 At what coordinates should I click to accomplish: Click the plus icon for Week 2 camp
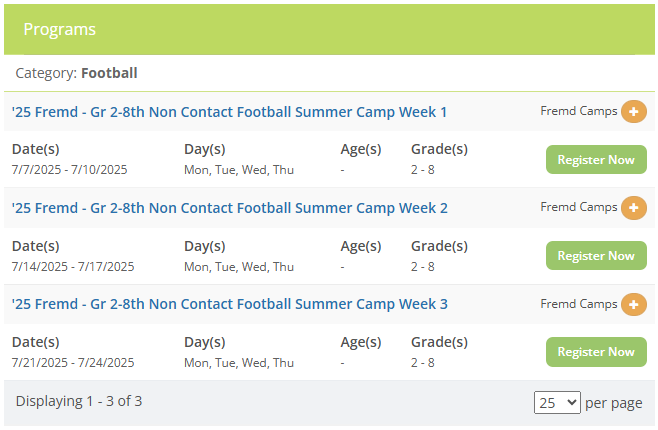click(x=633, y=208)
